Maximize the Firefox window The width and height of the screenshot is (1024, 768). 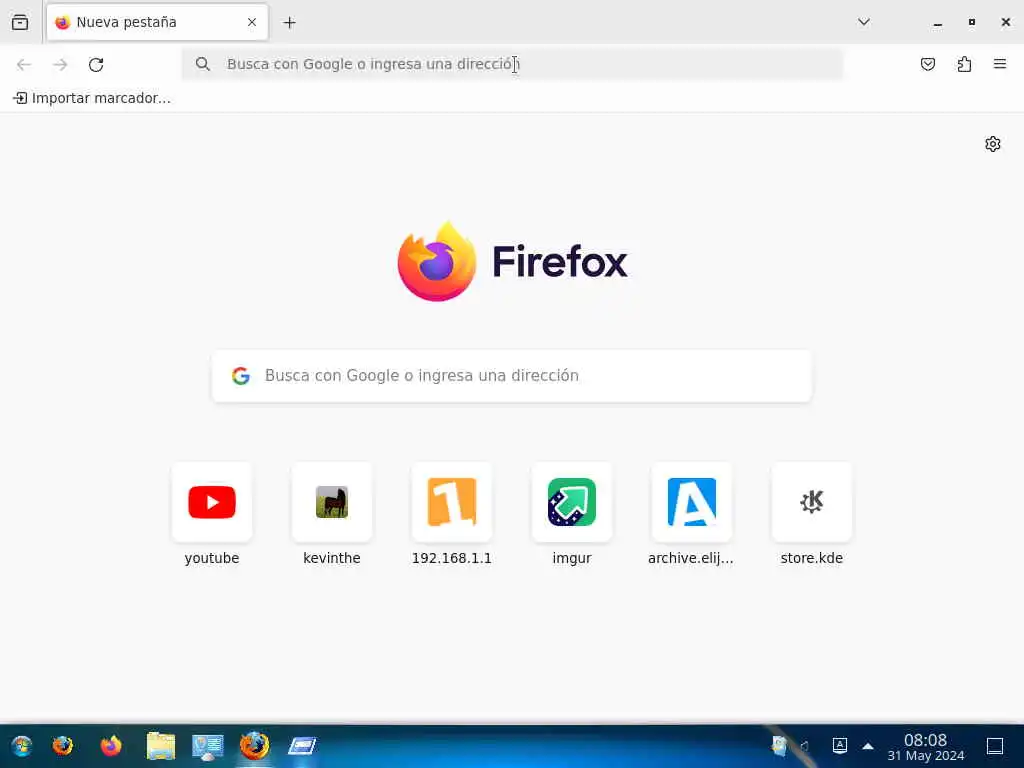click(972, 22)
